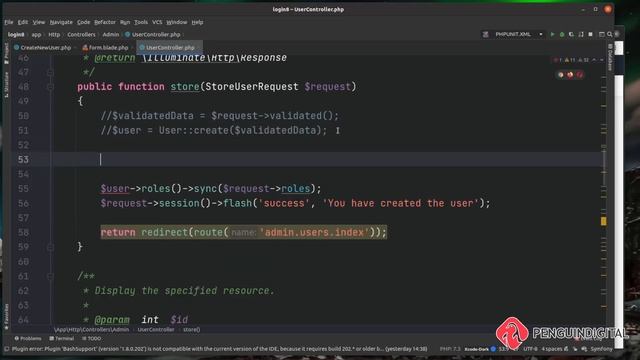Open the Structure tool window on left sidebar
This screenshot has width=640, height=360.
click(6, 84)
